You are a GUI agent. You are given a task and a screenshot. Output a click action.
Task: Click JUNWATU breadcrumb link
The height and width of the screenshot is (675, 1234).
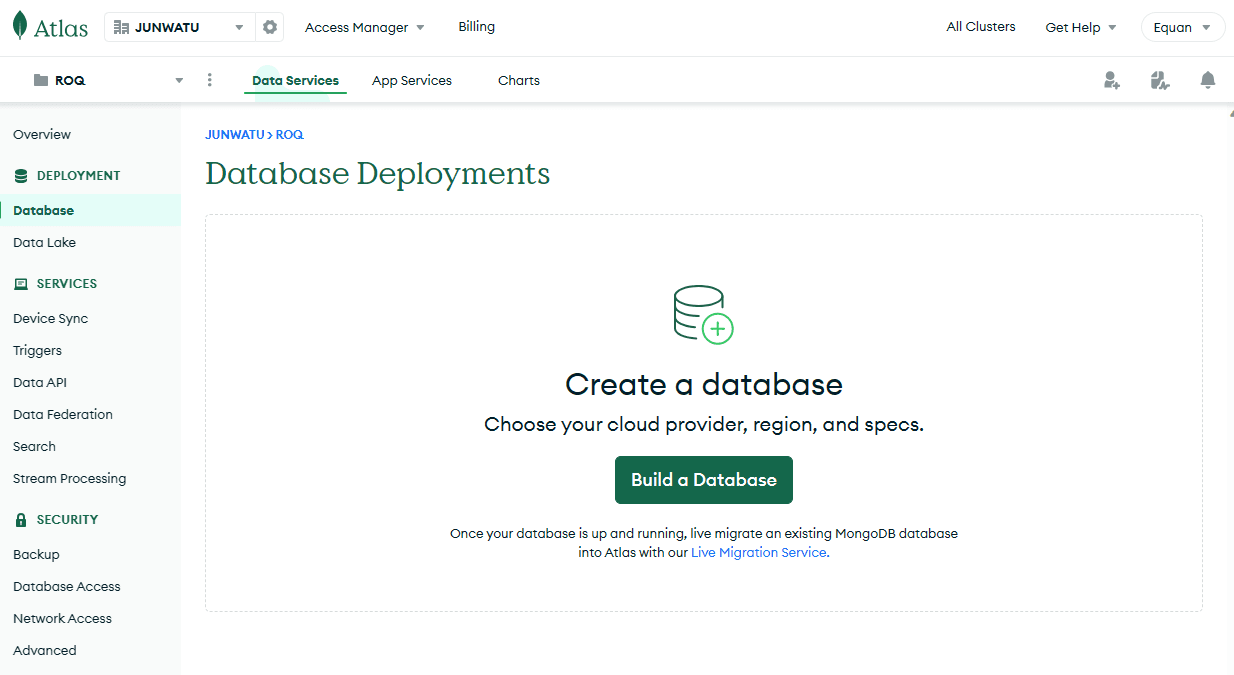[x=234, y=134]
